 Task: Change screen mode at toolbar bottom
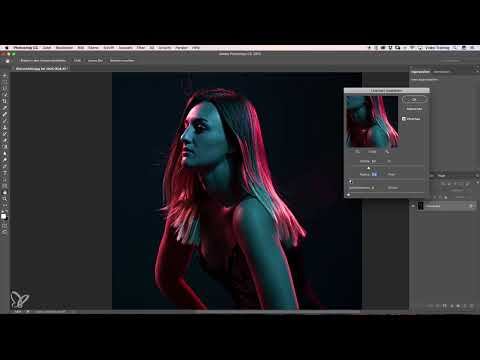tap(5, 232)
